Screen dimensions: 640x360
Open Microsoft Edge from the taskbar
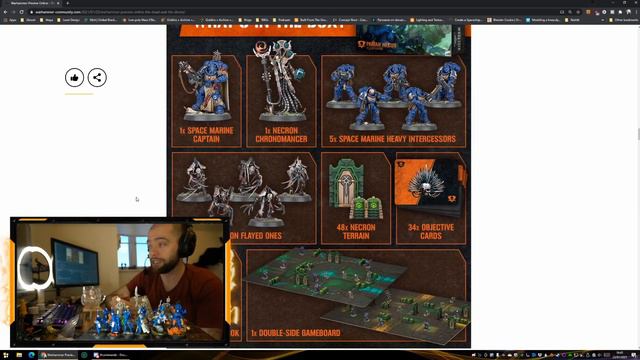tap(31, 355)
